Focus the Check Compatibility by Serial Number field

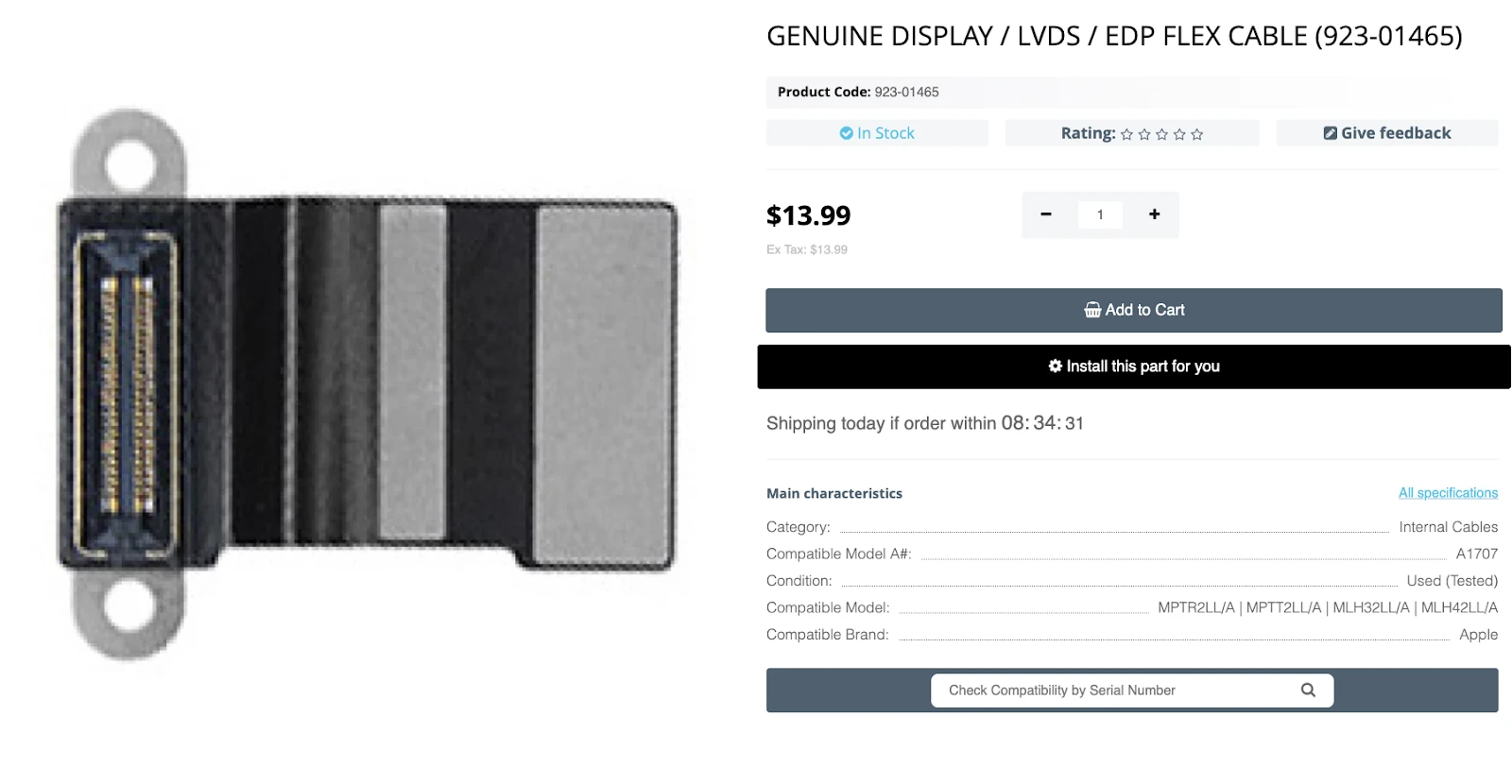1115,690
